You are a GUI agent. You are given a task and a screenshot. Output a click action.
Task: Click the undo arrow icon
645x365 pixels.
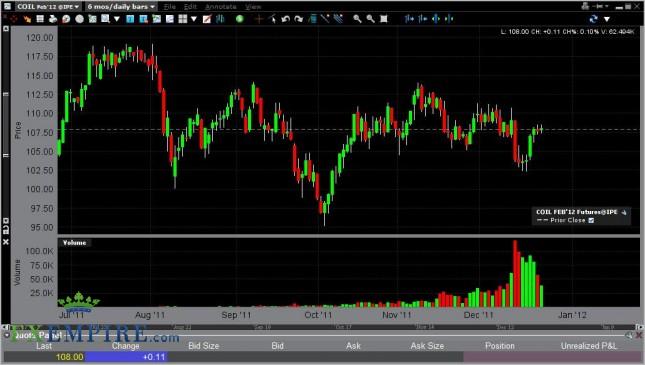(285, 19)
